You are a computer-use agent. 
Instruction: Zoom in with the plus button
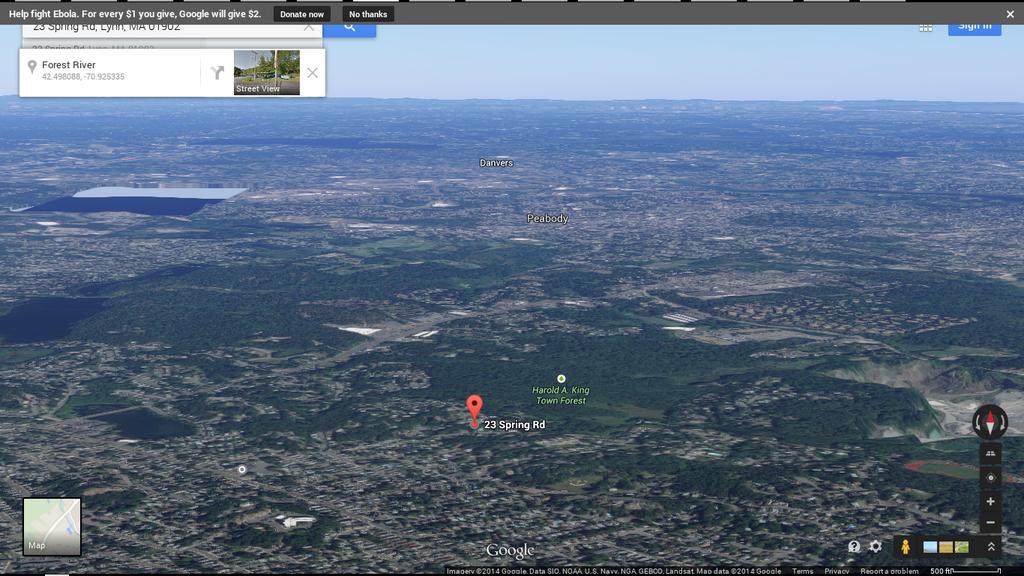pos(990,502)
